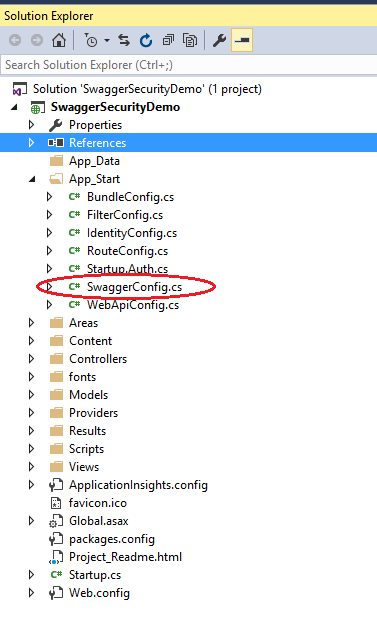This screenshot has height=620, width=377.
Task: Expand the Properties node
Action: pos(31,125)
